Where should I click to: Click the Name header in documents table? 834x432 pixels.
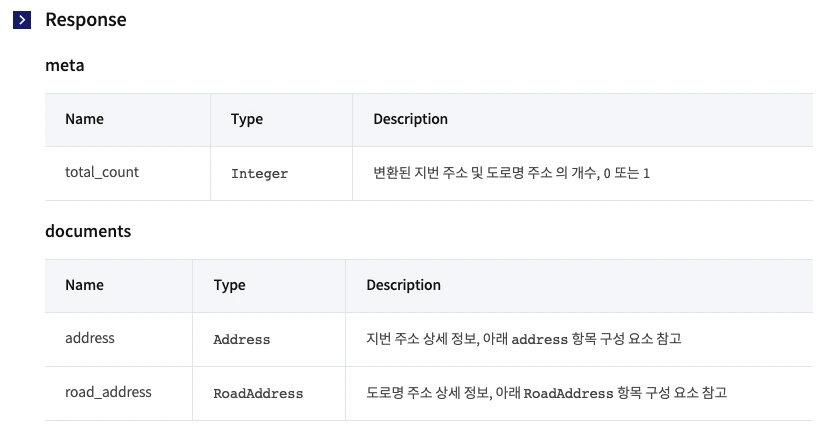coord(84,285)
